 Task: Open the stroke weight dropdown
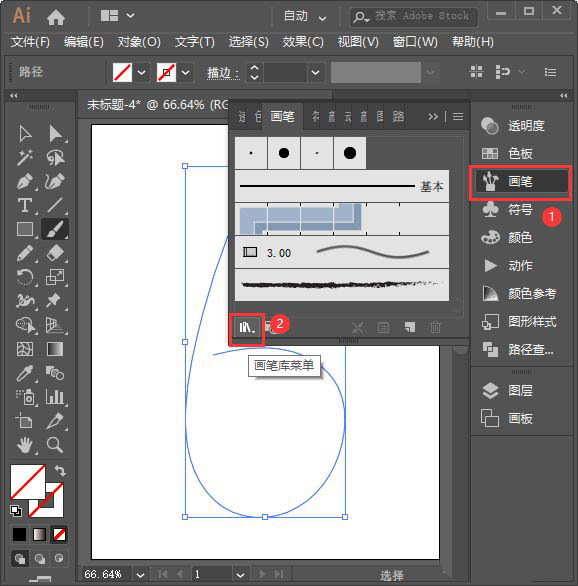(x=316, y=72)
